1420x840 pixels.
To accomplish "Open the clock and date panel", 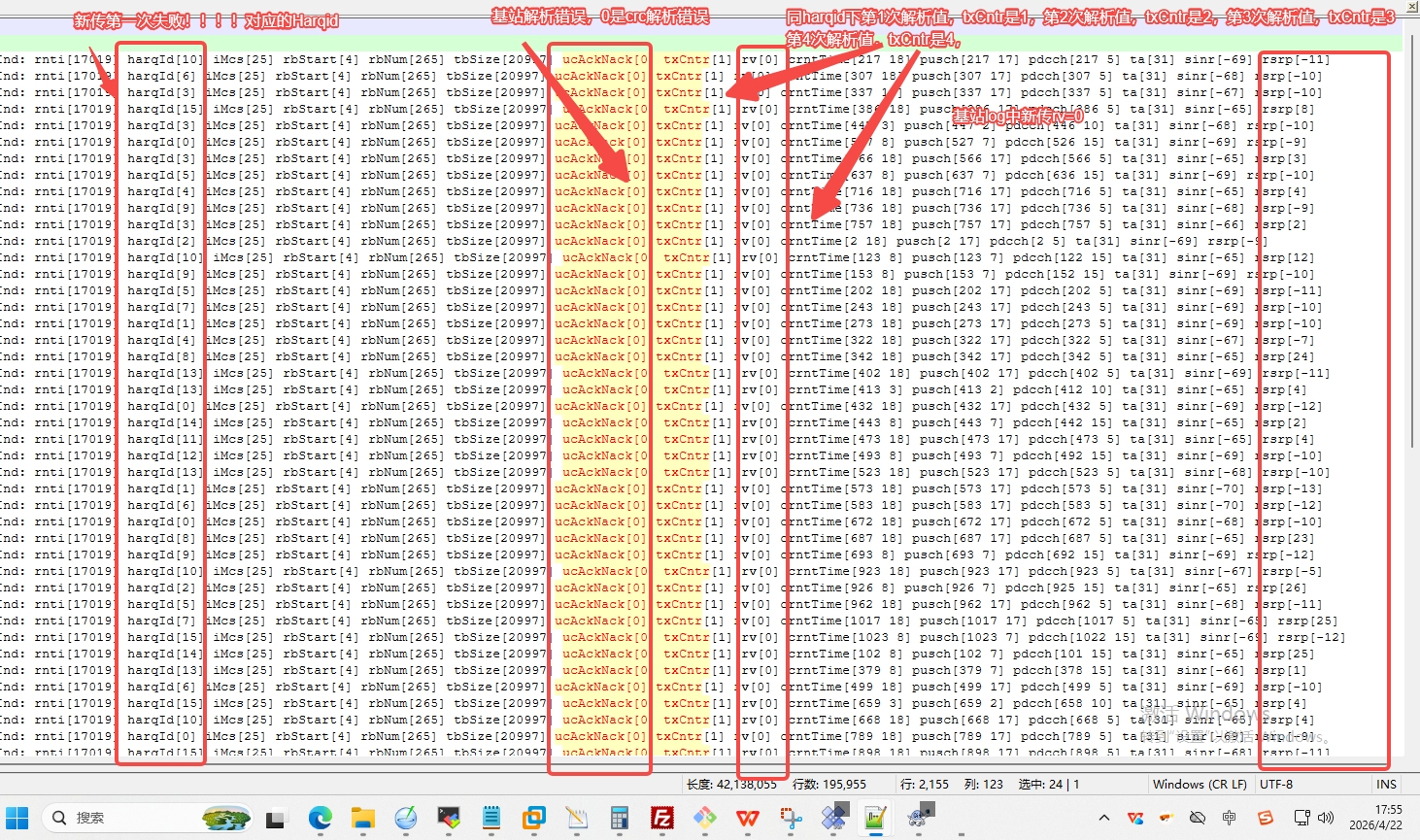I will pyautogui.click(x=1375, y=818).
